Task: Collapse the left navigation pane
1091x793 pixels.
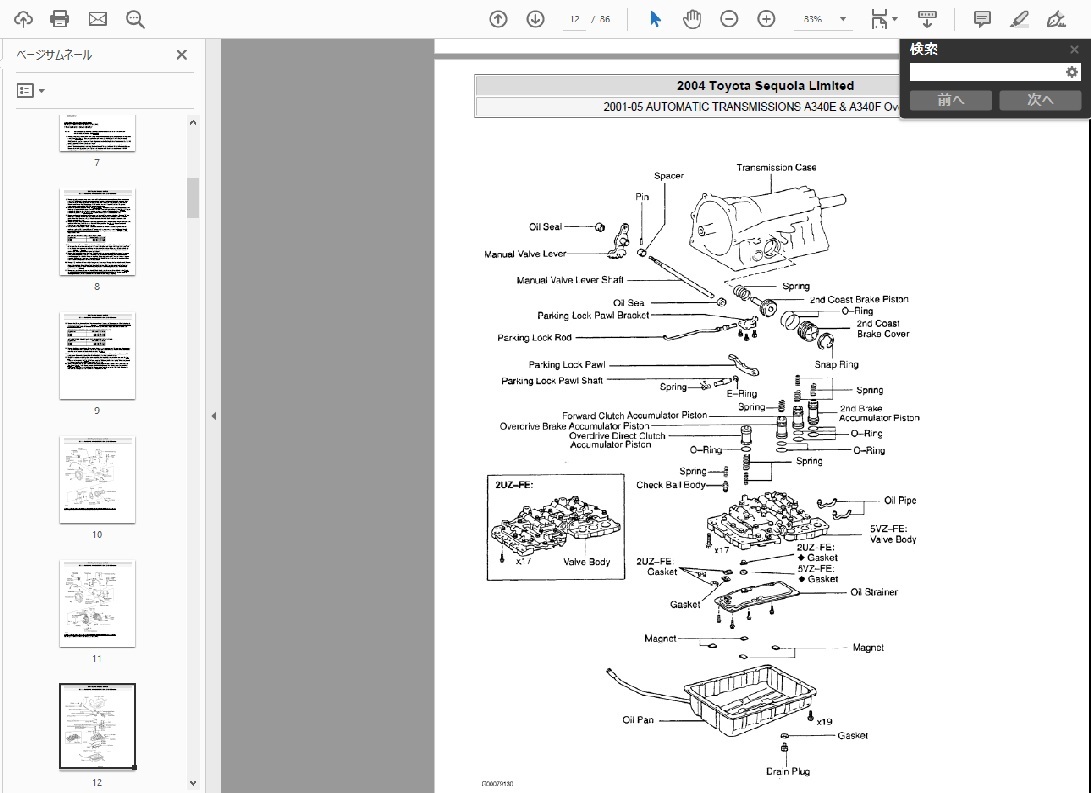Action: [x=214, y=416]
